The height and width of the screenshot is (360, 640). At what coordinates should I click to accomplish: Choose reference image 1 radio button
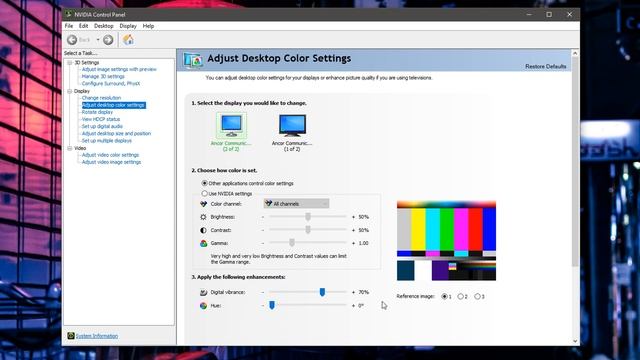(444, 296)
